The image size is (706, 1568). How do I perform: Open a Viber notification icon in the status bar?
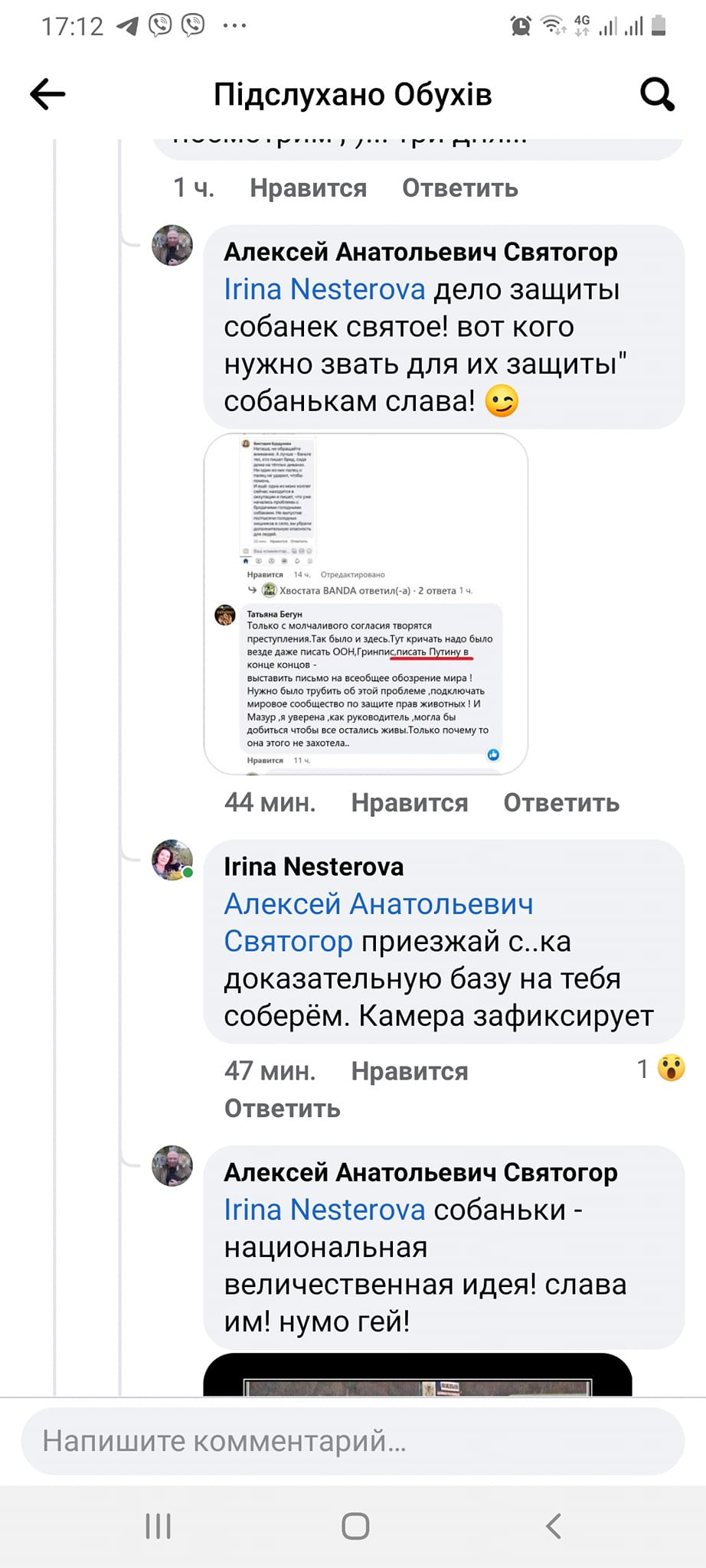click(159, 23)
